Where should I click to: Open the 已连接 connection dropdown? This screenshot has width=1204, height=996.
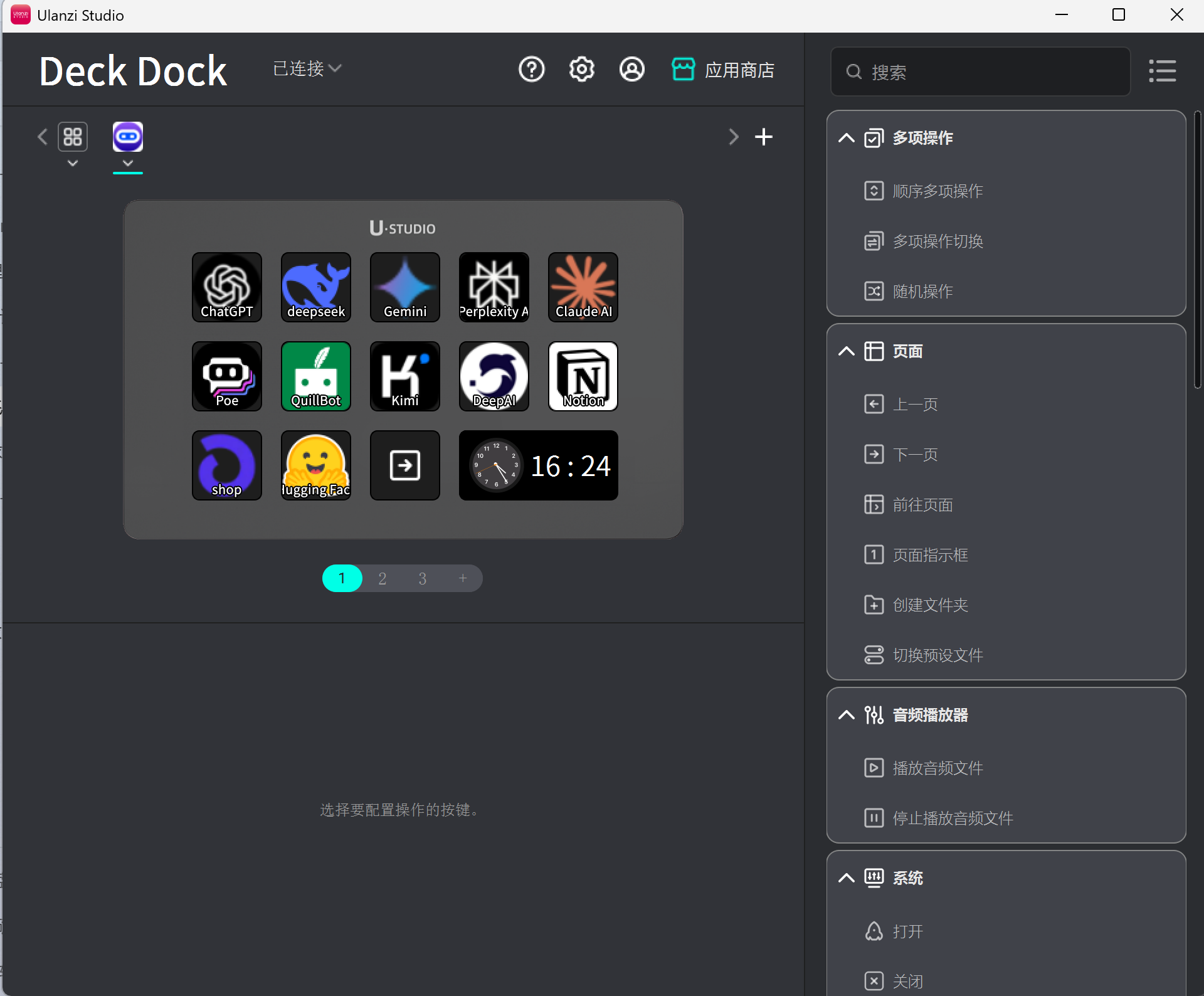[307, 68]
